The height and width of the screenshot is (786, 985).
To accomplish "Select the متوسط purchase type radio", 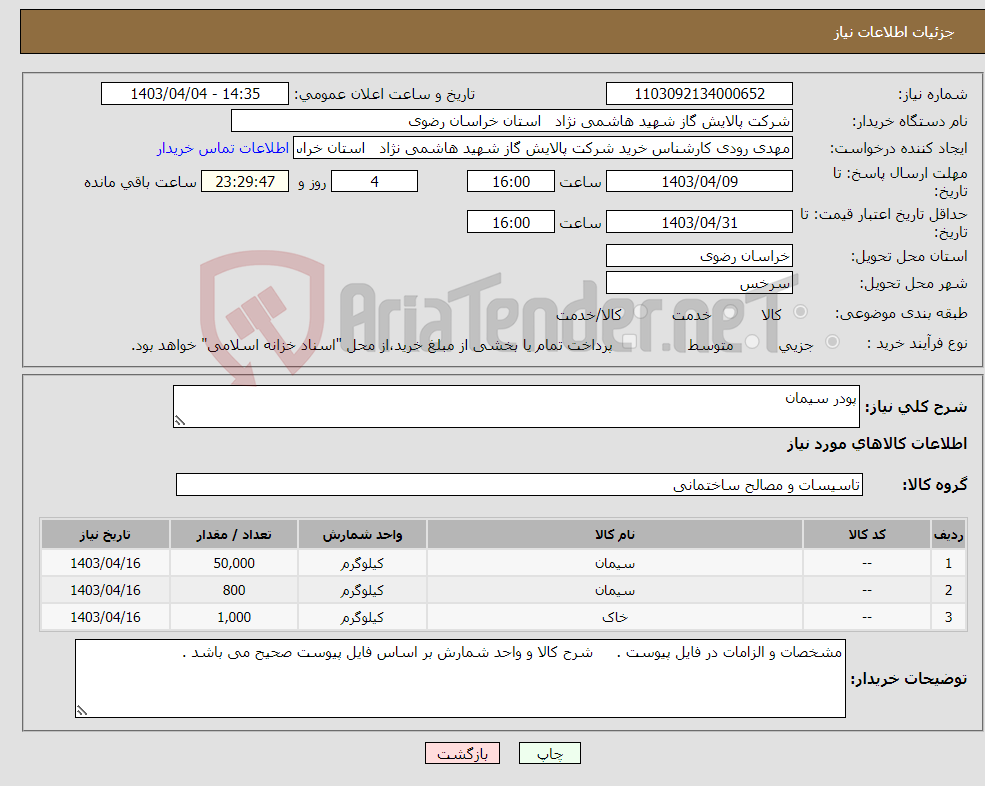I will [752, 342].
